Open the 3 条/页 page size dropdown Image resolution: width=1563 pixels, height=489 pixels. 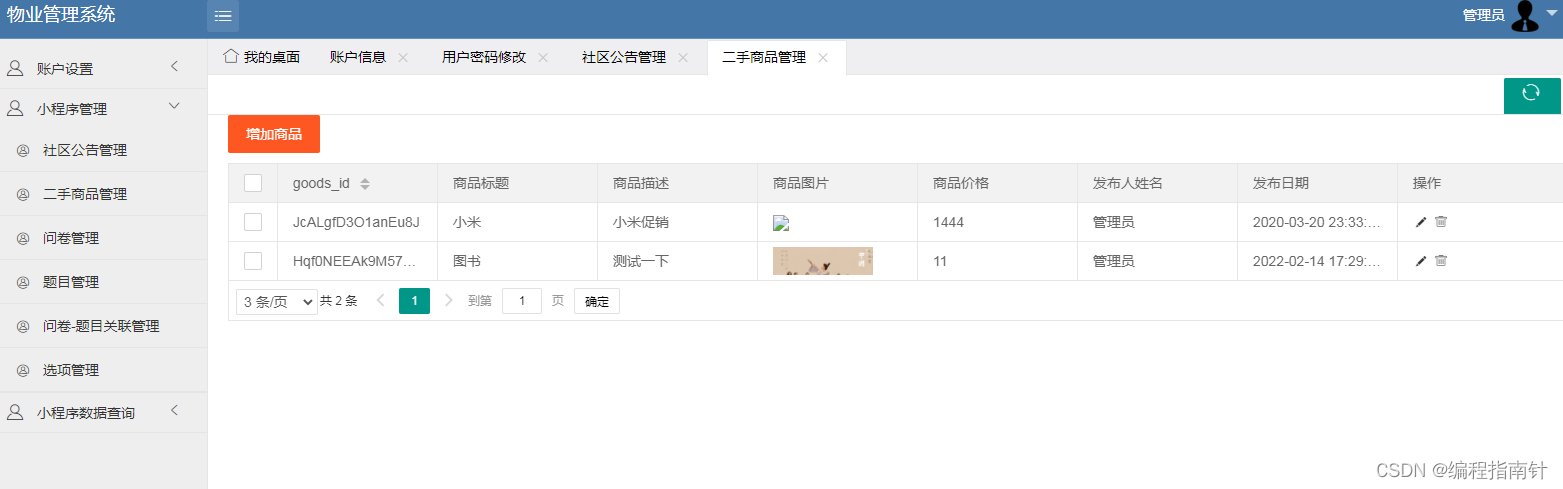[277, 301]
